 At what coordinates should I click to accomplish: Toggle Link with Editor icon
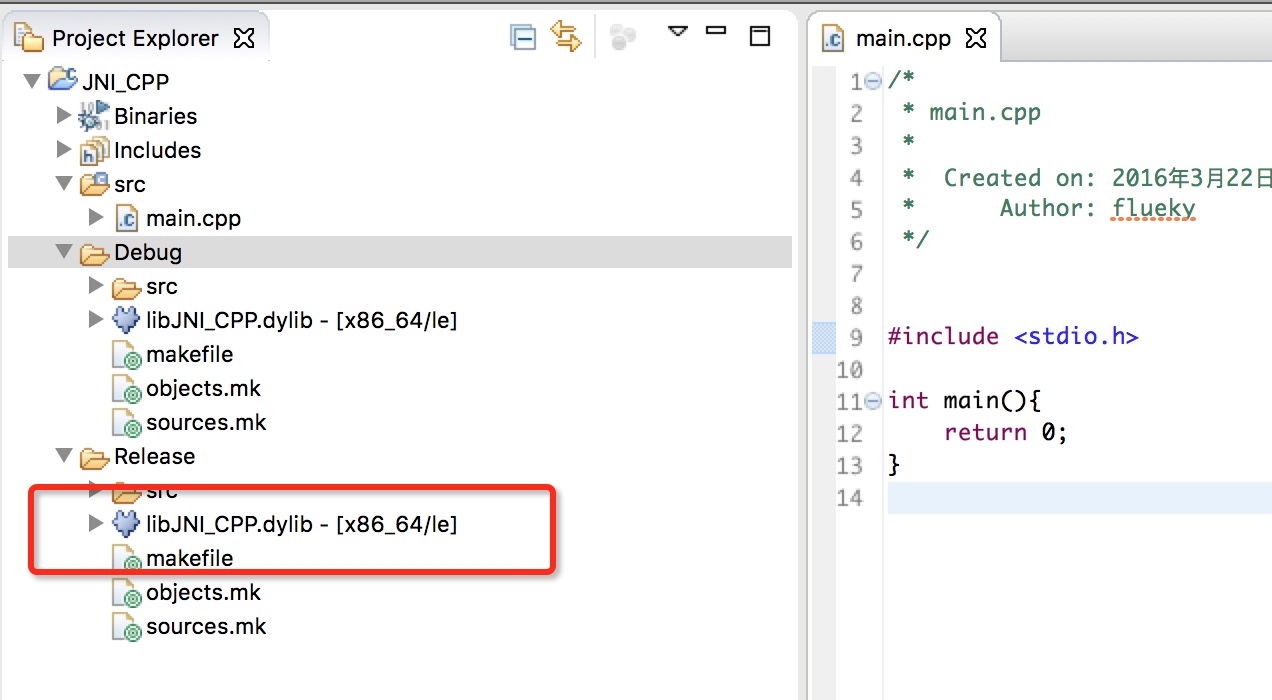[566, 38]
